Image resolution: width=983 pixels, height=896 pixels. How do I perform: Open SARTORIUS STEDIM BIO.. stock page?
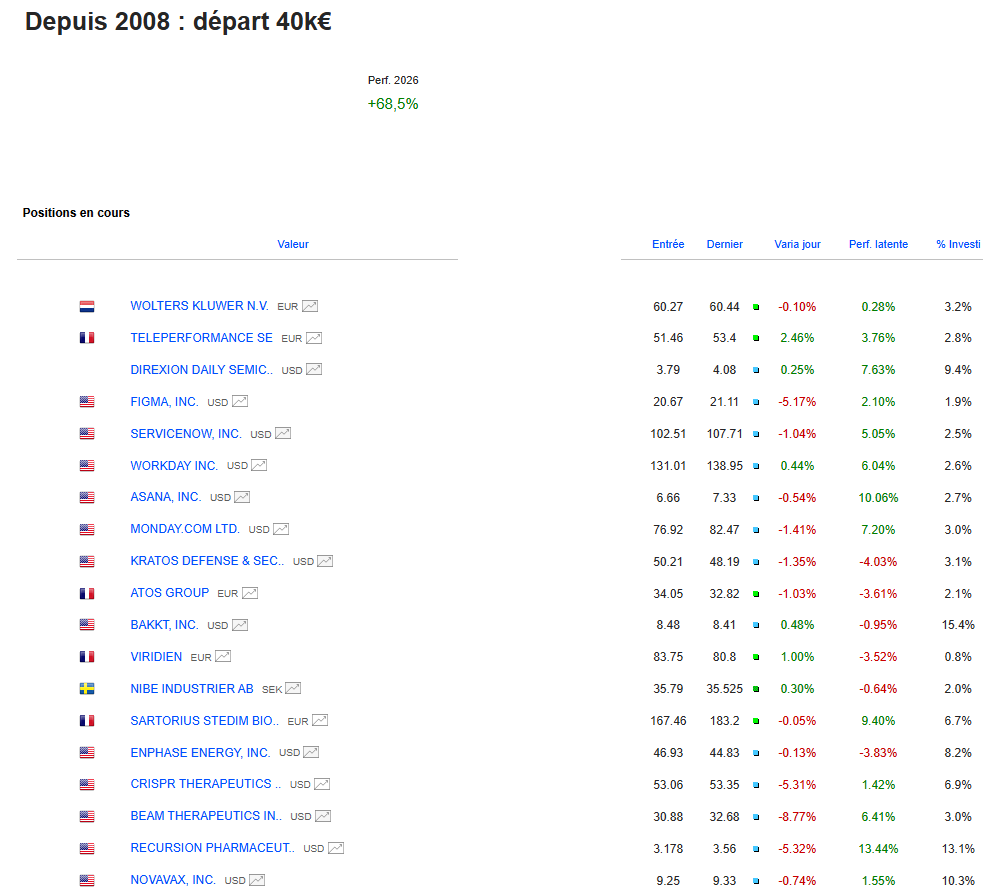click(x=204, y=721)
